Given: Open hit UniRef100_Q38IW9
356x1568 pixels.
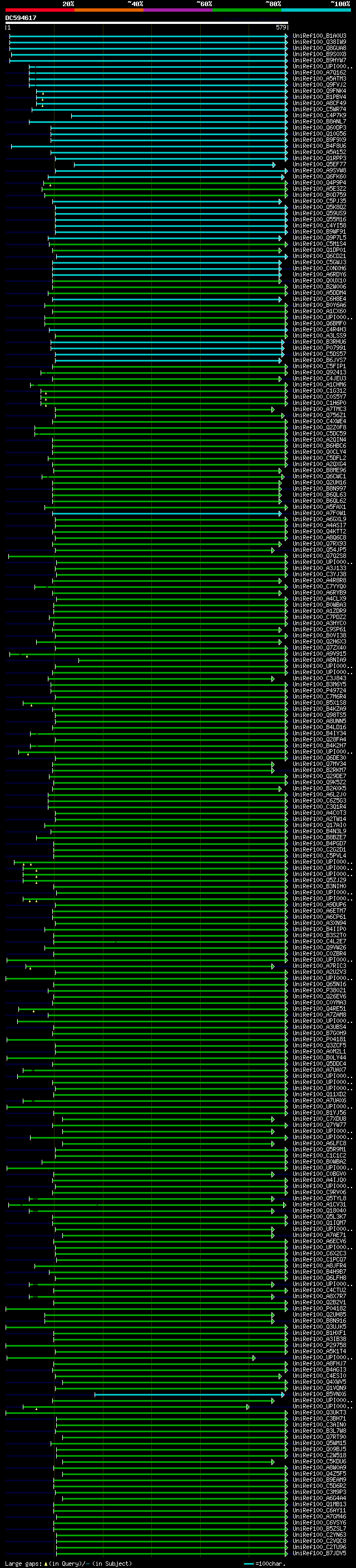Looking at the screenshot, I should [319, 42].
